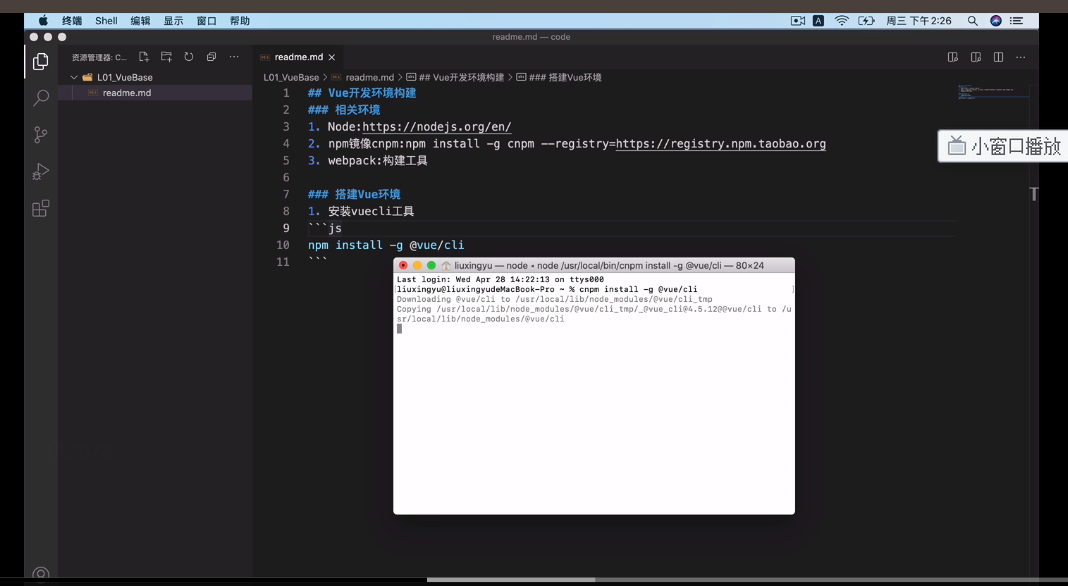Click line number 6 in the gutter
The height and width of the screenshot is (586, 1068).
pos(286,177)
